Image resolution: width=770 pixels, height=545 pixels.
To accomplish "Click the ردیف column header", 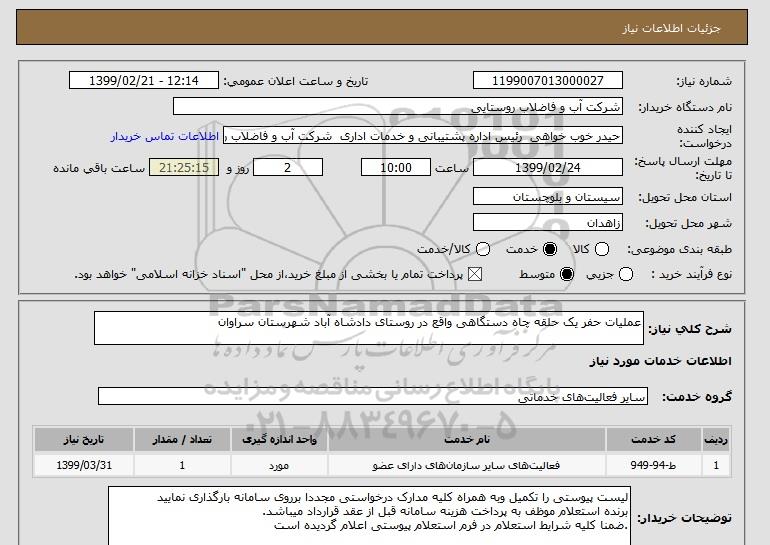I will point(716,439).
